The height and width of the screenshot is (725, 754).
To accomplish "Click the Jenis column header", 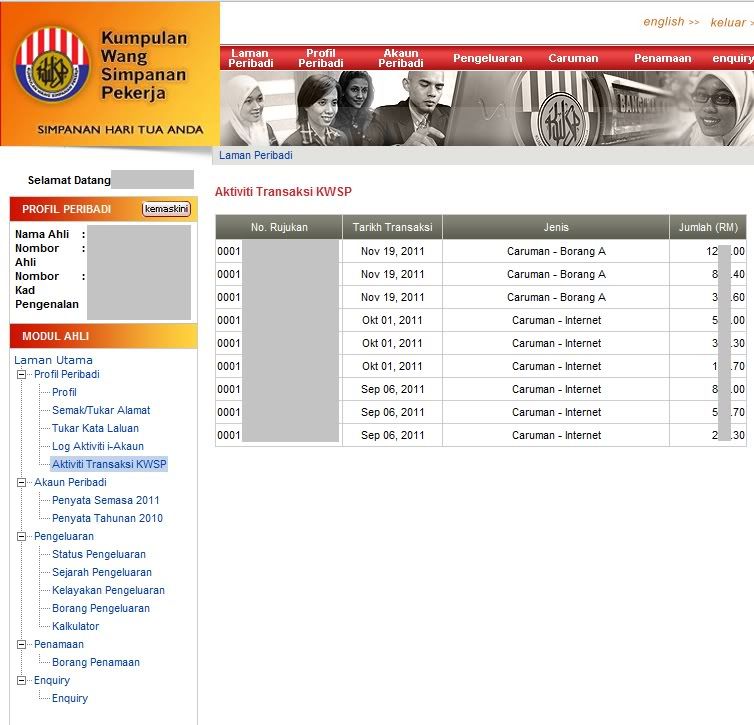I will point(556,227).
